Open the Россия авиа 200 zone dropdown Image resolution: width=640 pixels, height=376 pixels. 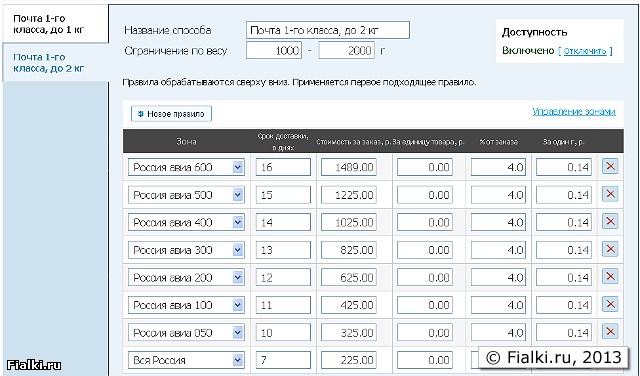[186, 278]
